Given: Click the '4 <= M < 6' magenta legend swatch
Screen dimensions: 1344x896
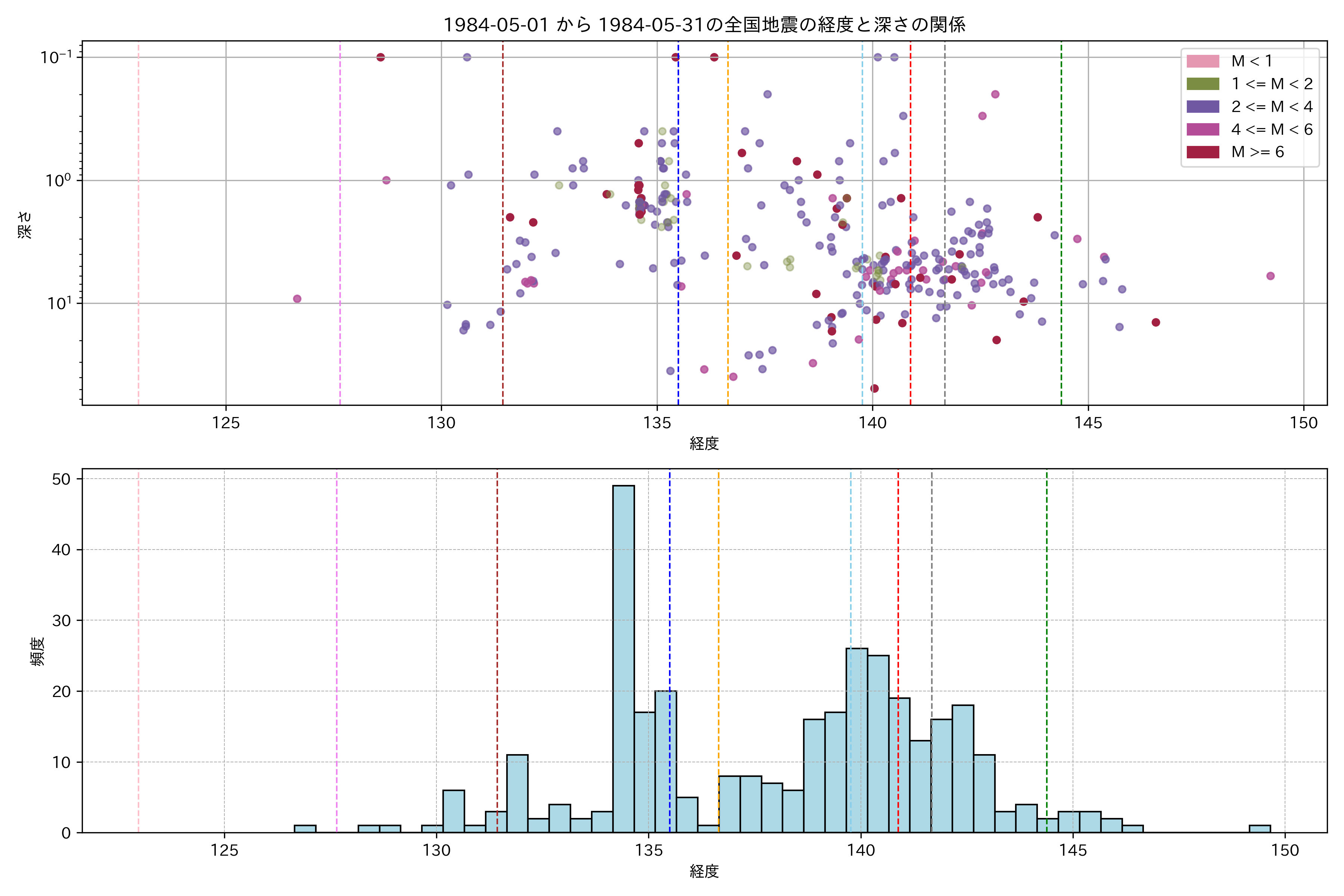Looking at the screenshot, I should tap(1202, 130).
